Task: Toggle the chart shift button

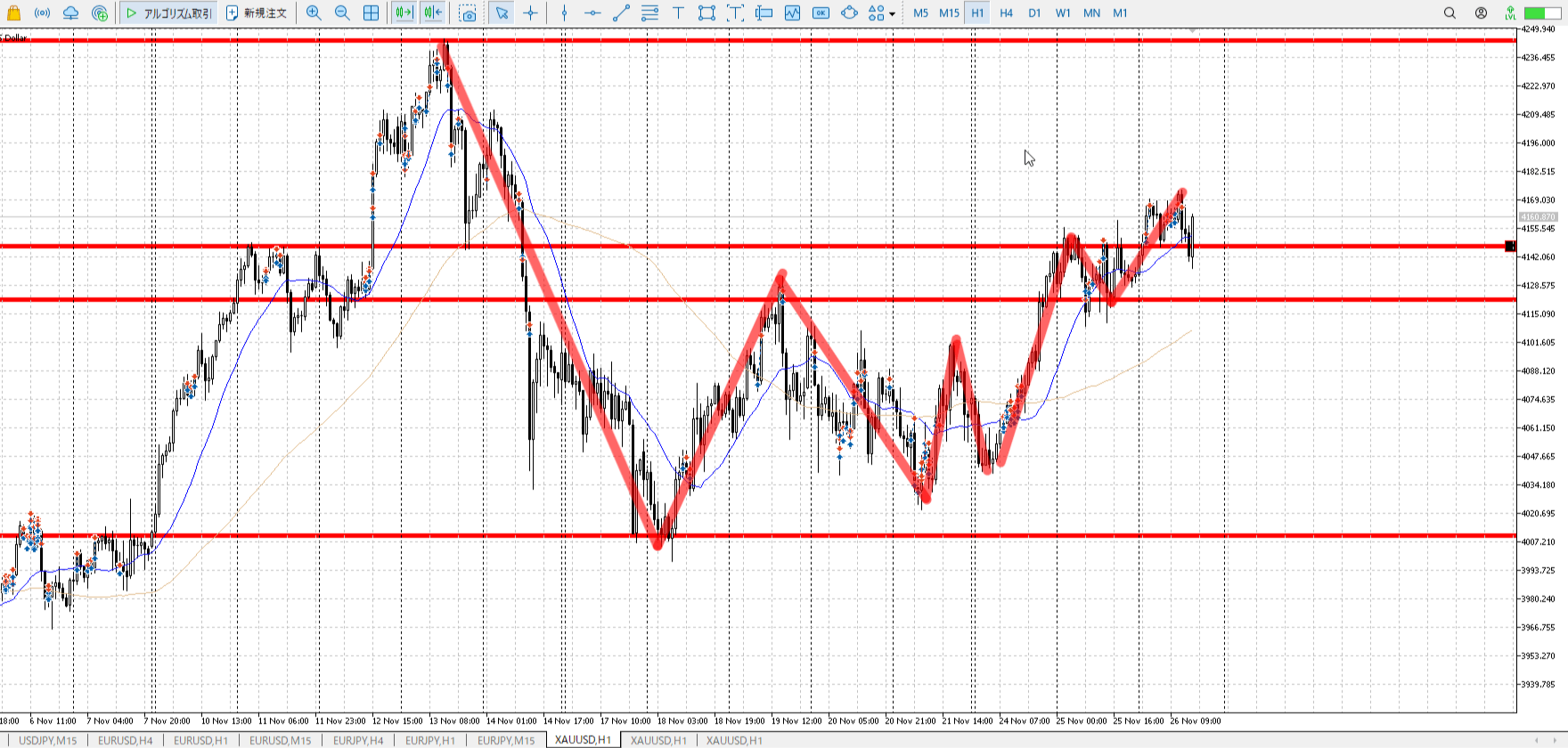Action: point(433,12)
